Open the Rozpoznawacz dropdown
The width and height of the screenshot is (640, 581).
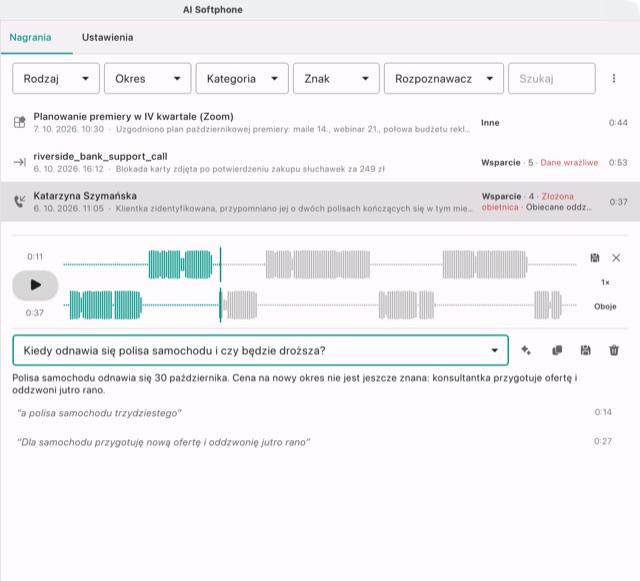(x=444, y=78)
